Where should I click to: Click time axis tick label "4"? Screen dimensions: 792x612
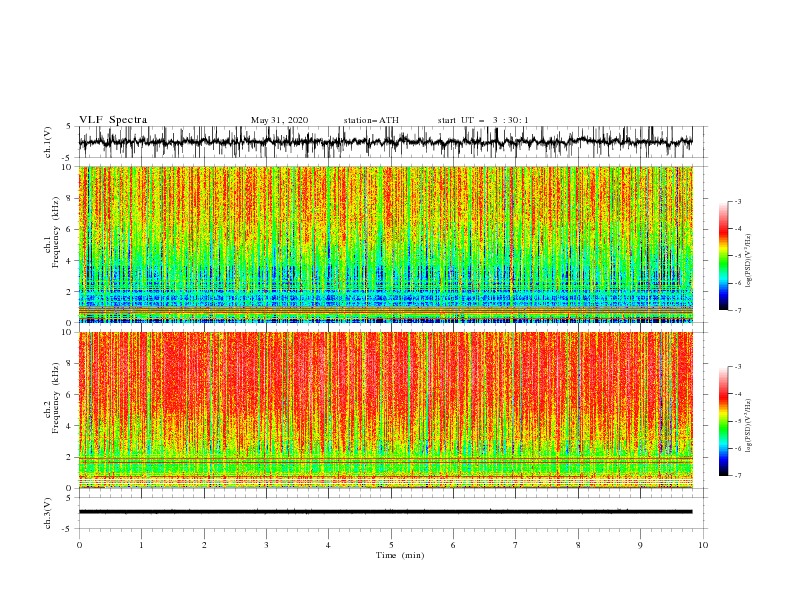(328, 545)
